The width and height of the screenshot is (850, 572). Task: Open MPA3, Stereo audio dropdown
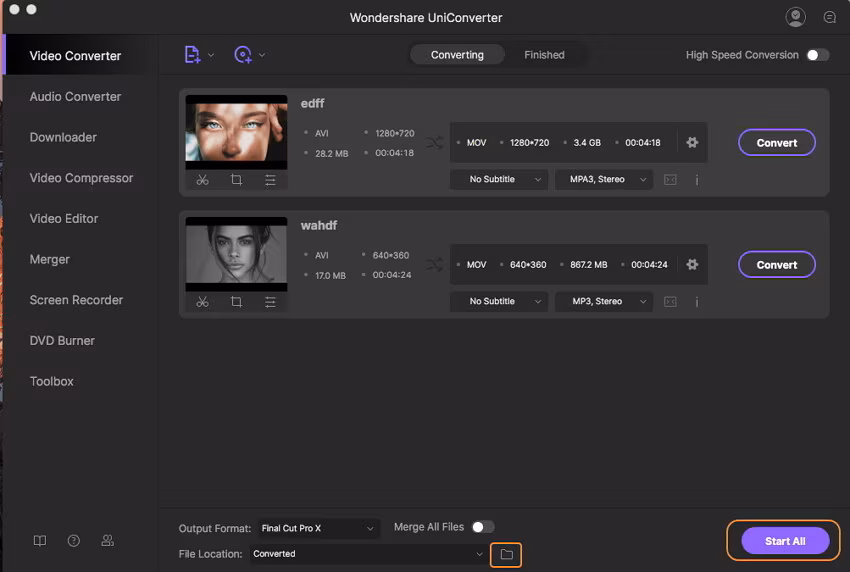[x=604, y=179]
